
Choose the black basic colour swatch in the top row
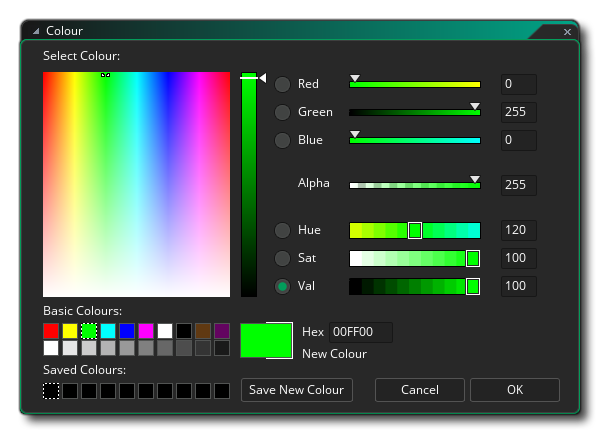(x=184, y=331)
